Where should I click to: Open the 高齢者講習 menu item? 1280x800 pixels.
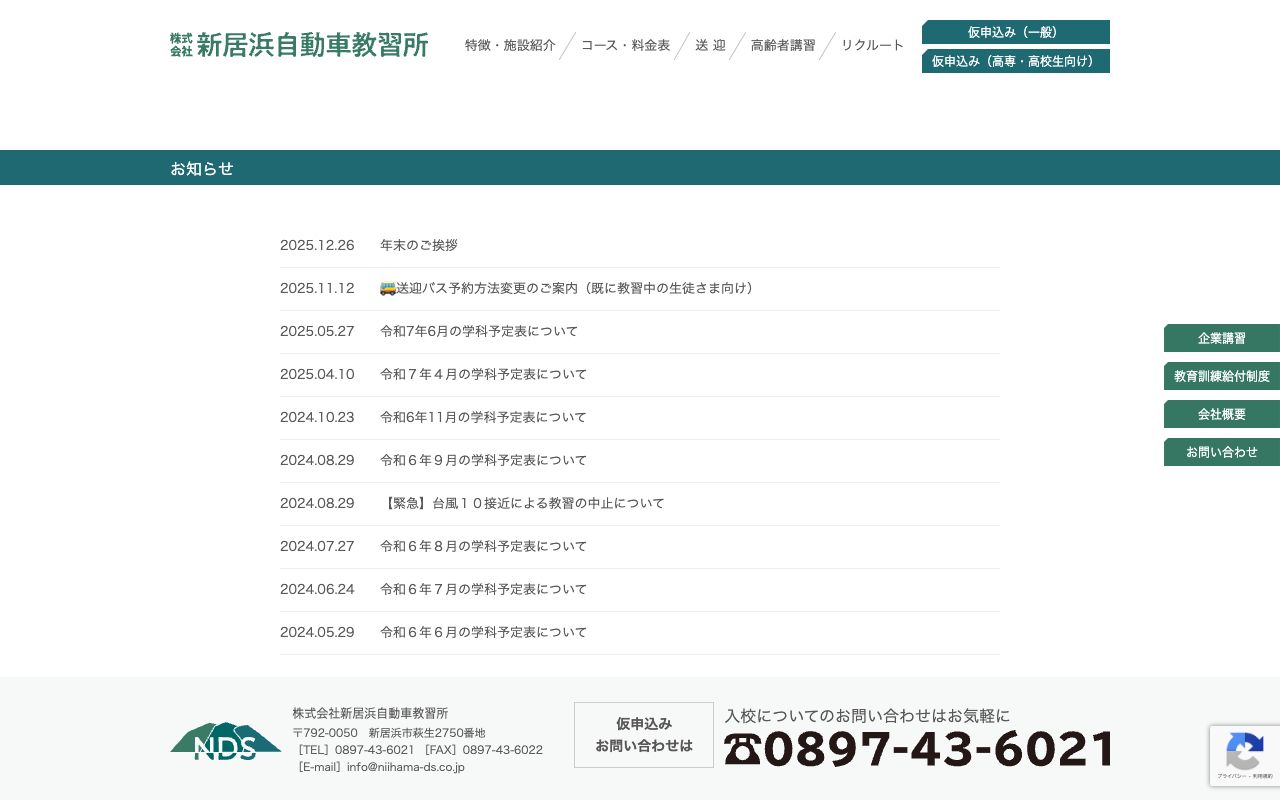pos(782,45)
